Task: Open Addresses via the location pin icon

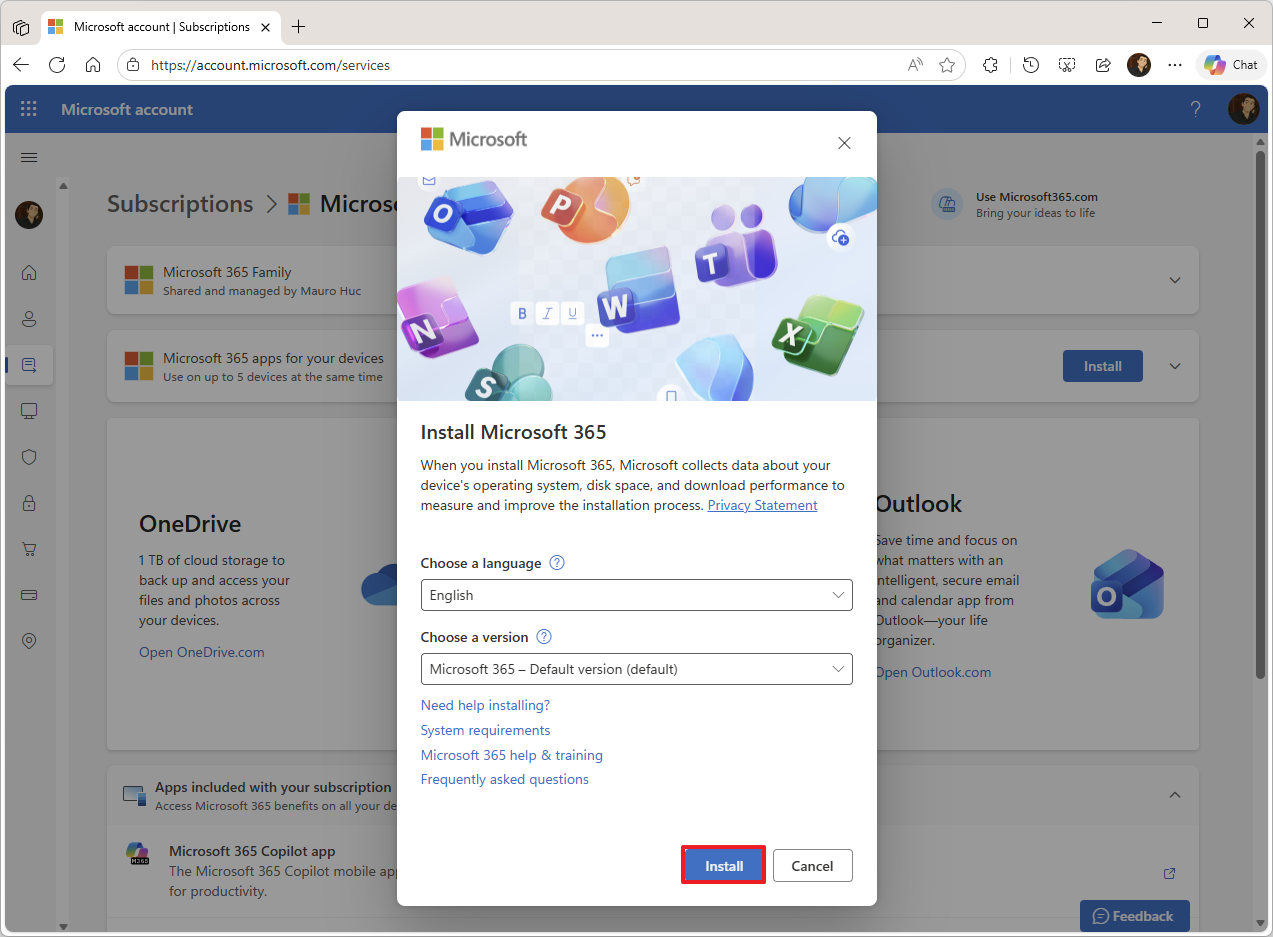Action: coord(29,641)
